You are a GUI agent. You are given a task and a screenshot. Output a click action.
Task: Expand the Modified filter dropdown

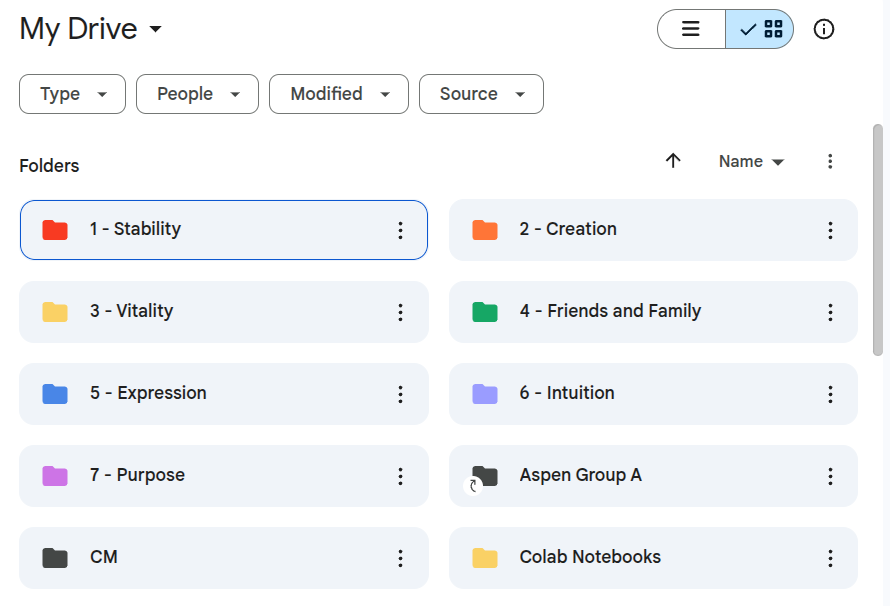point(339,94)
